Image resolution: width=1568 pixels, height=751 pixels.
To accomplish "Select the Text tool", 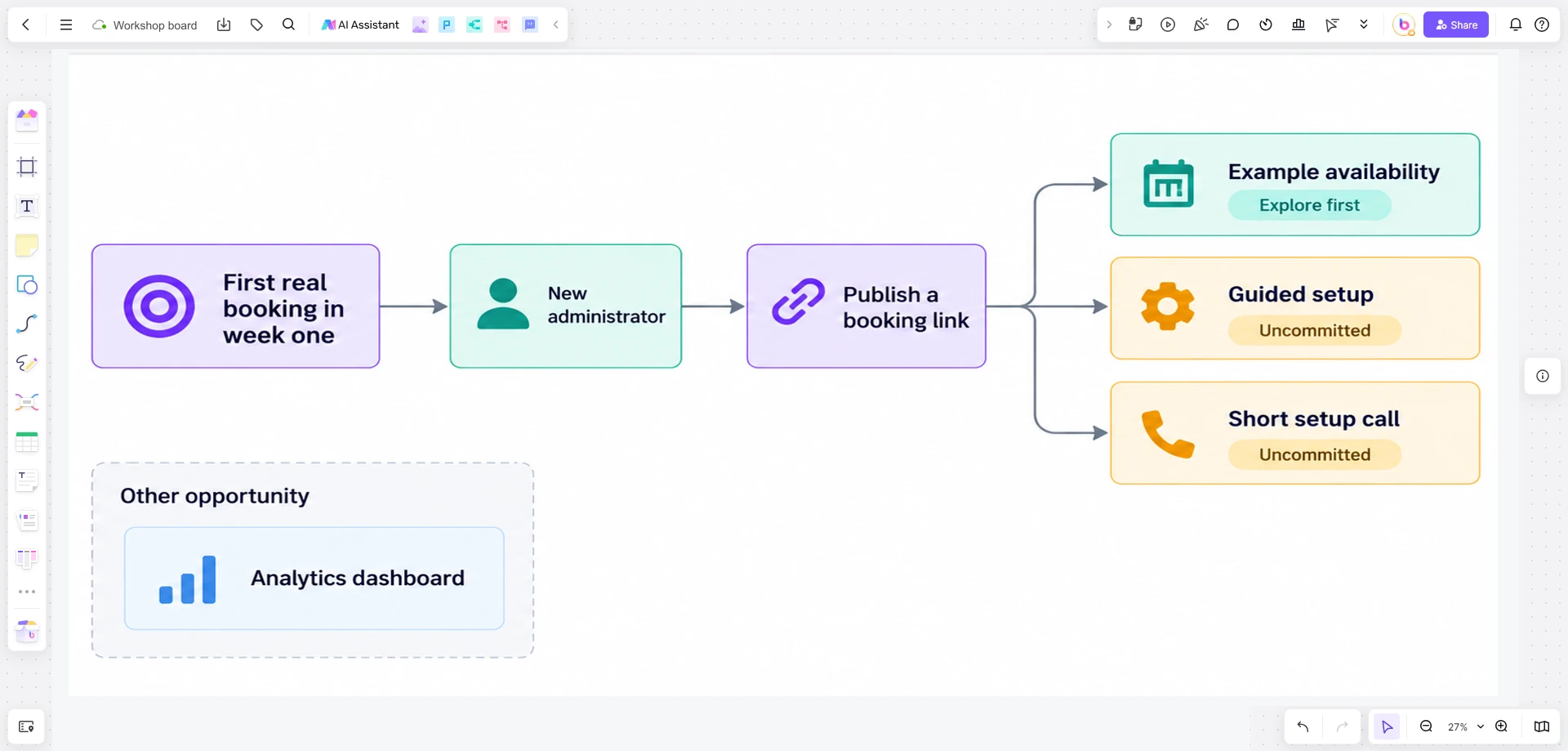I will tap(27, 206).
